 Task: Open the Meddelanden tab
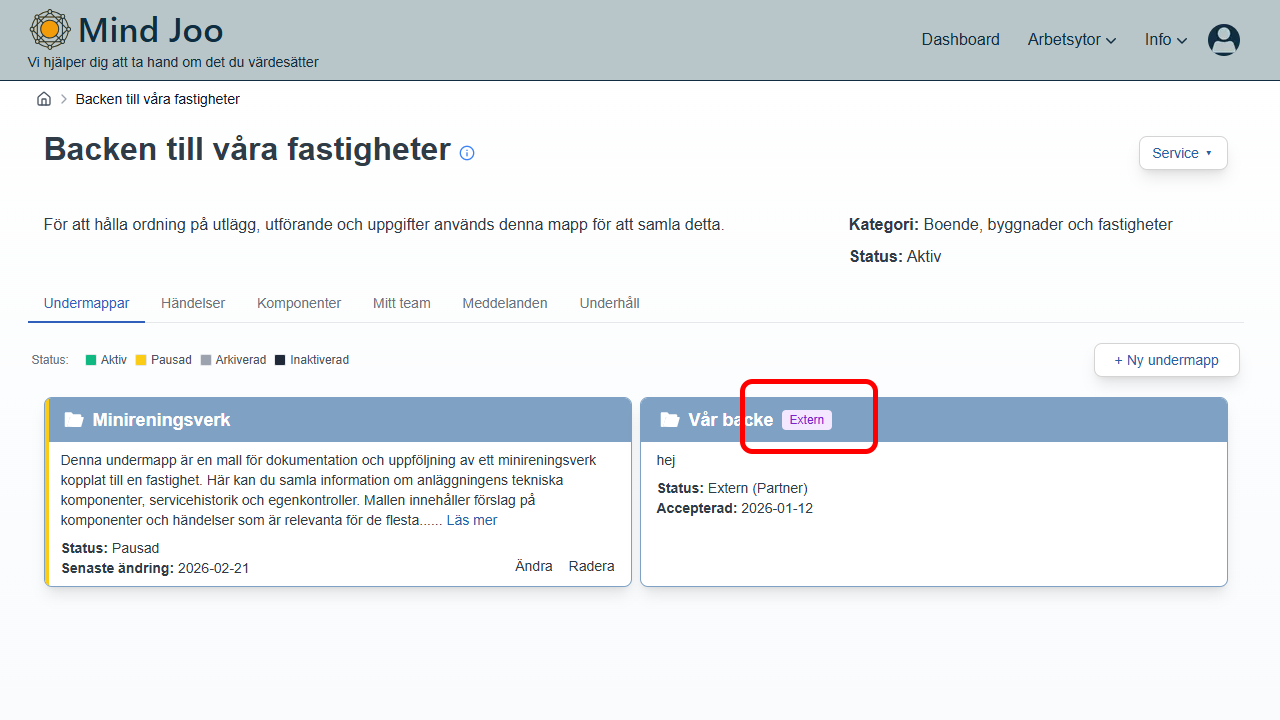tap(505, 303)
